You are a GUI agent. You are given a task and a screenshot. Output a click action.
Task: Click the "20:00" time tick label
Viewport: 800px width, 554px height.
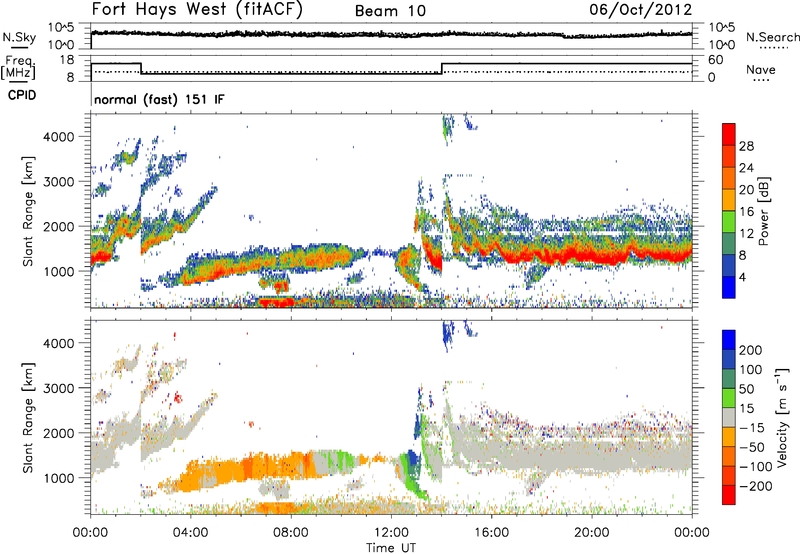point(591,533)
